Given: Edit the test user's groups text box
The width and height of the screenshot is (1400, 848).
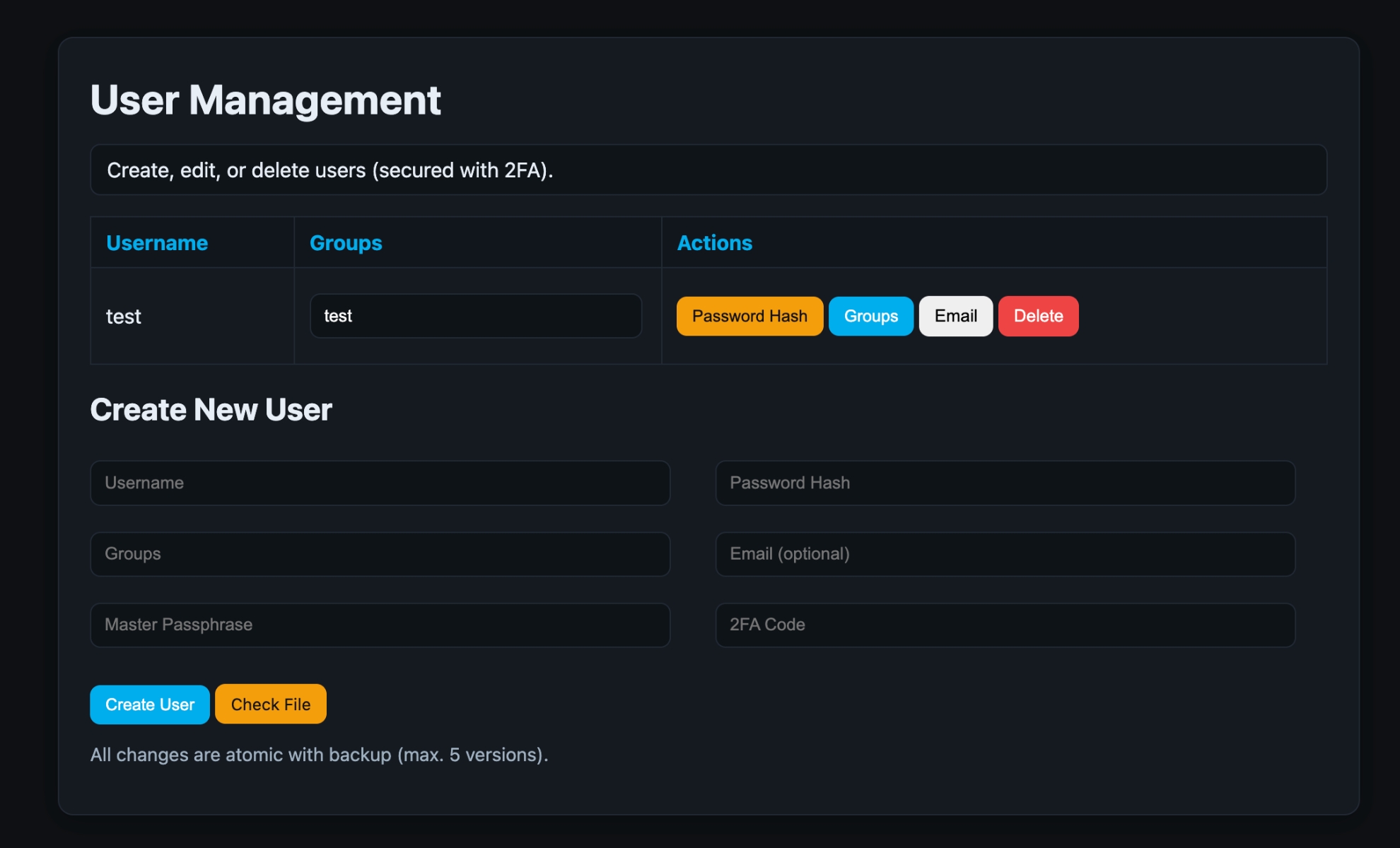Looking at the screenshot, I should [x=475, y=316].
